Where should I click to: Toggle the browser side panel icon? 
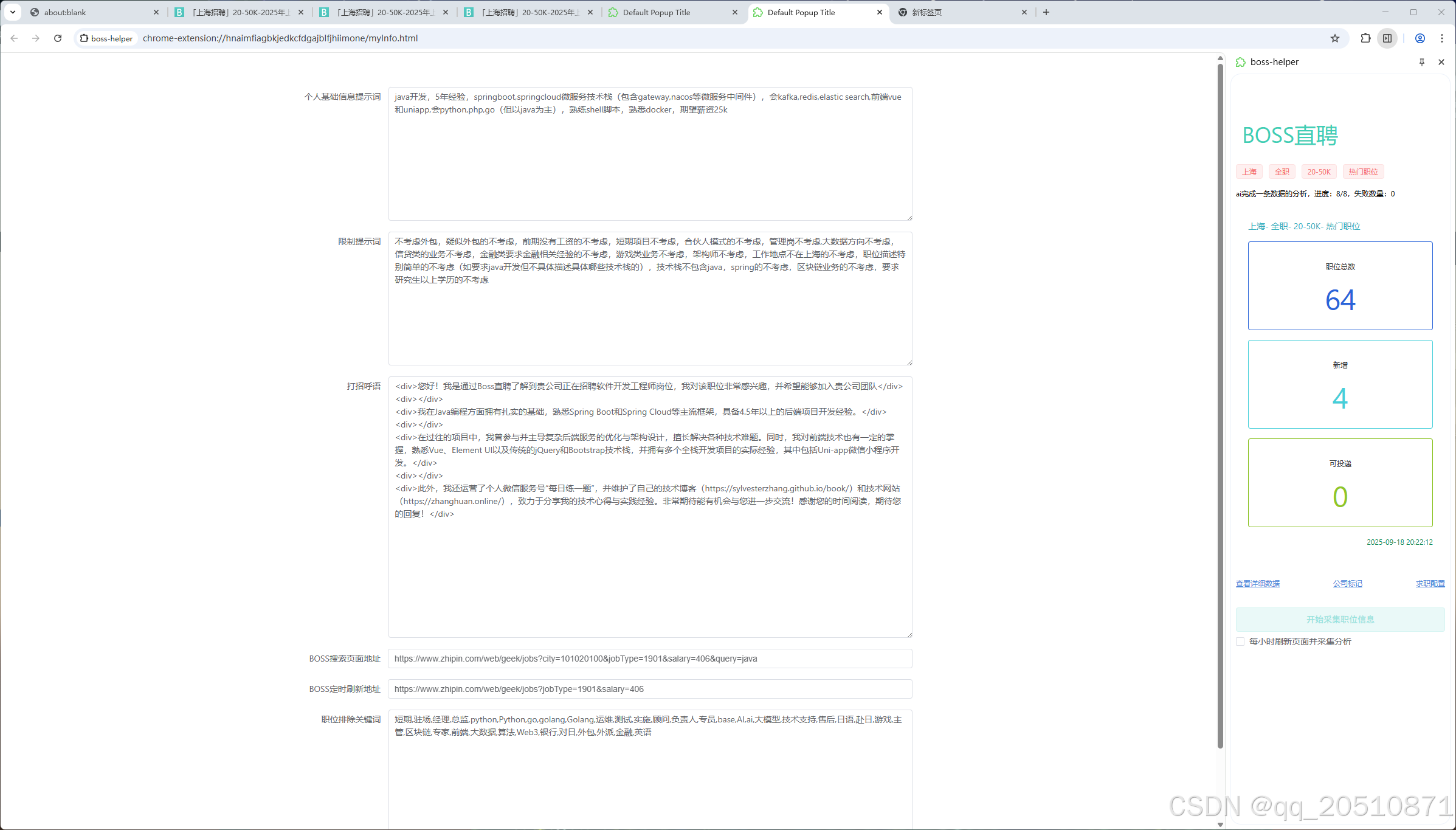pyautogui.click(x=1387, y=38)
